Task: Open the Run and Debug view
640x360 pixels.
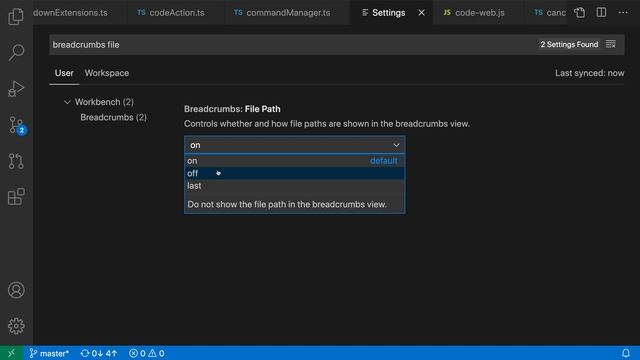Action: point(16,89)
